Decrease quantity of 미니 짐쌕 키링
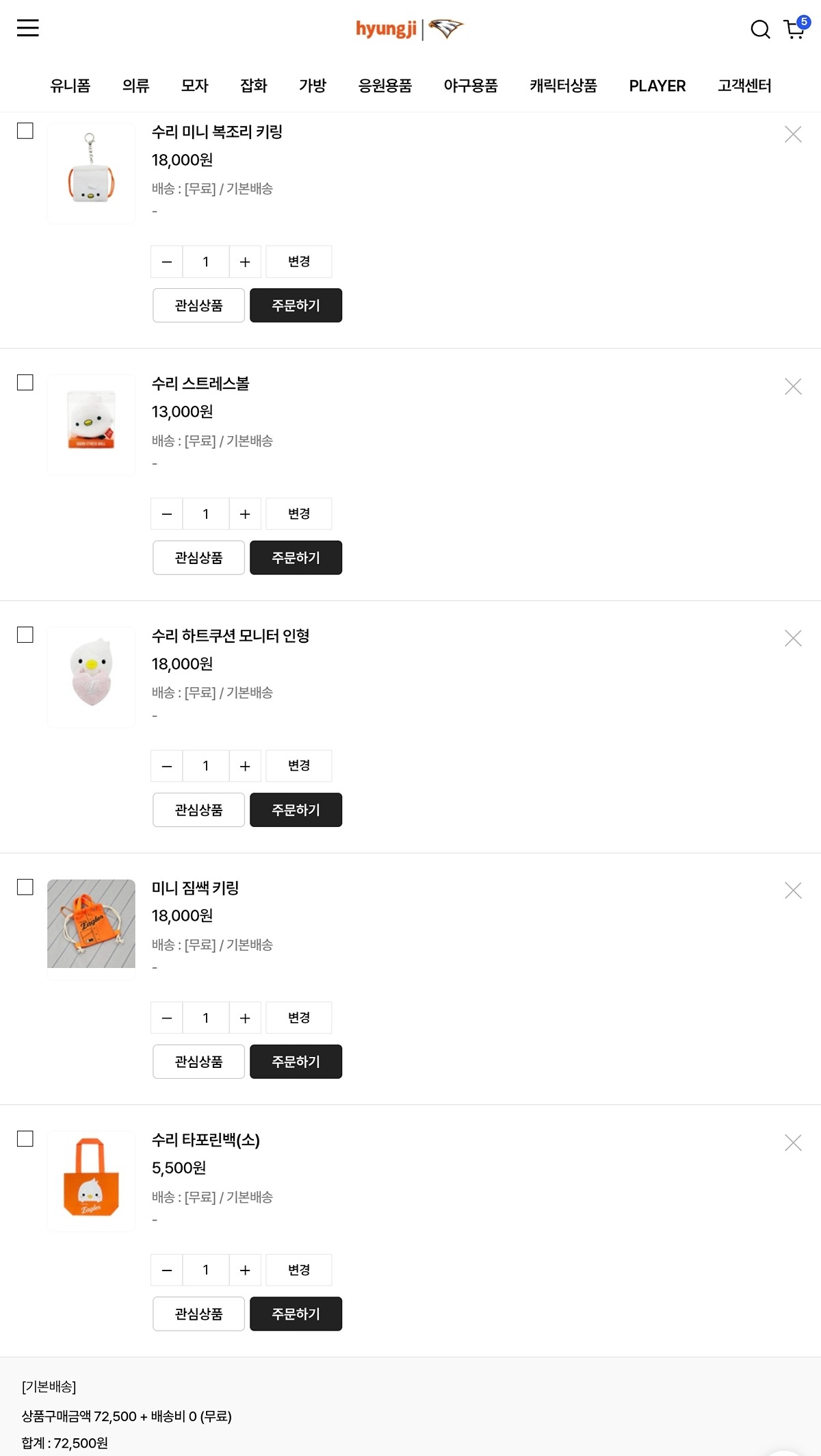The width and height of the screenshot is (821, 1456). click(167, 1019)
